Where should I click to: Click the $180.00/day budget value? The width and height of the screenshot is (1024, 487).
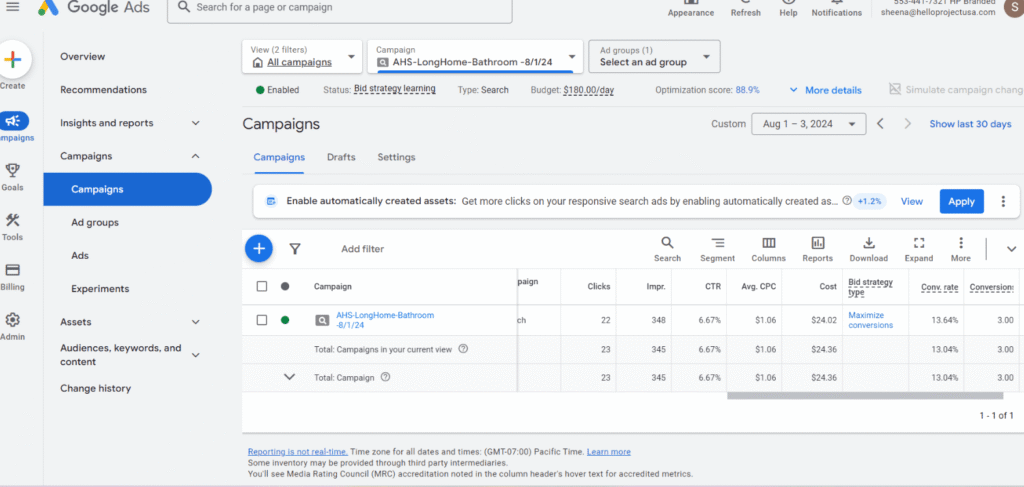tap(588, 90)
